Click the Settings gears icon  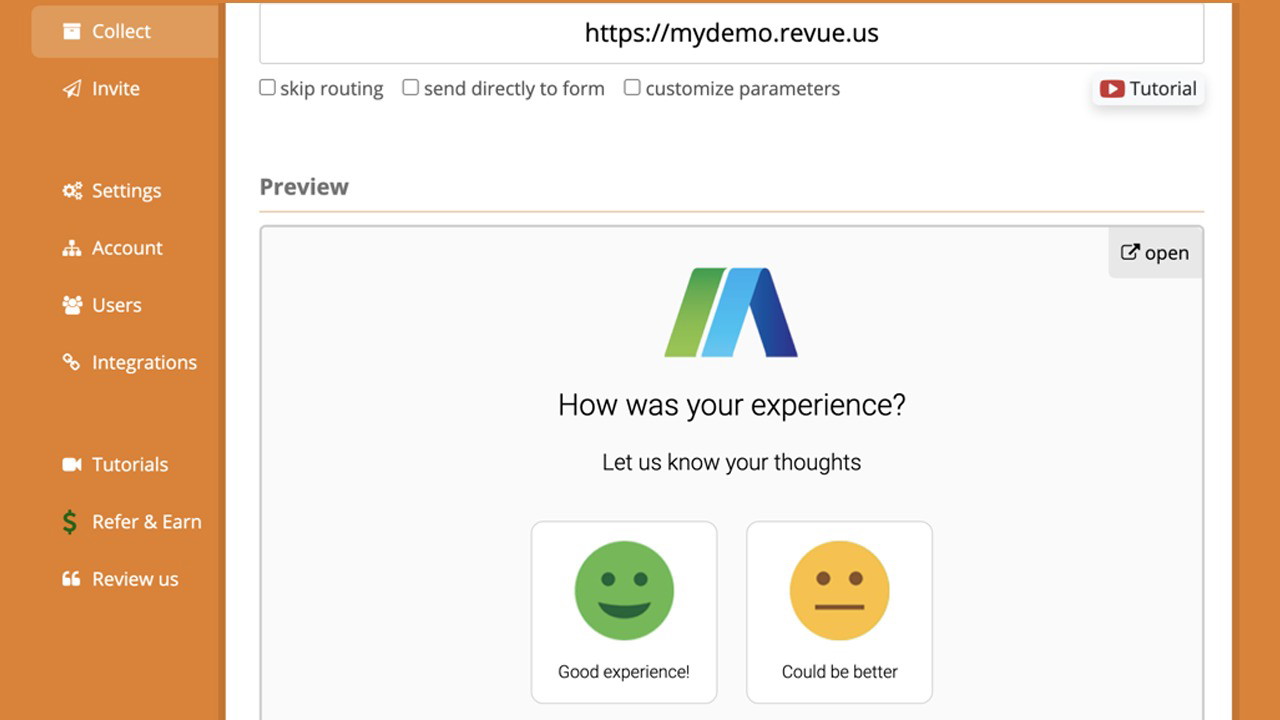[x=72, y=190]
